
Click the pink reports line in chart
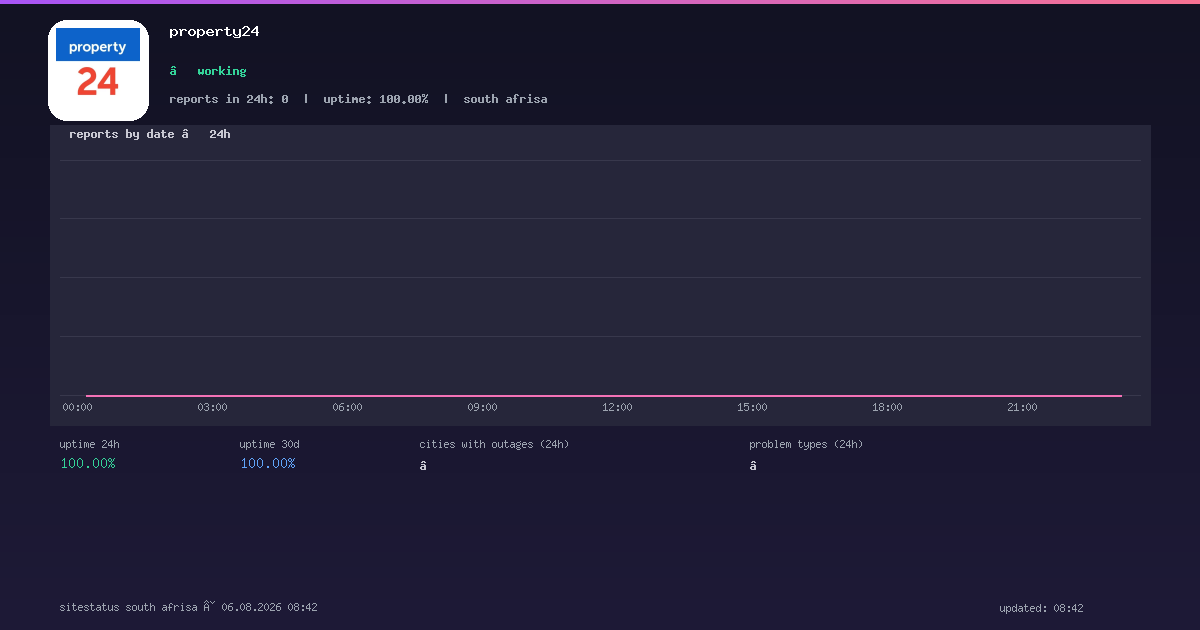pyautogui.click(x=604, y=396)
